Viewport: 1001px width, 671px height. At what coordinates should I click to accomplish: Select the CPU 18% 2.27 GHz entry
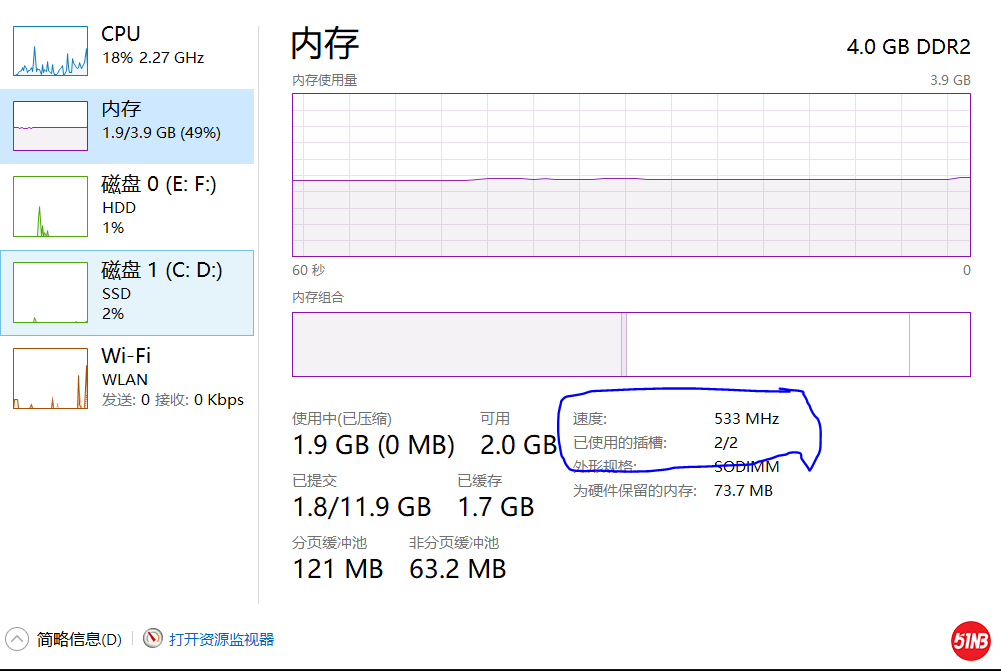[x=152, y=46]
